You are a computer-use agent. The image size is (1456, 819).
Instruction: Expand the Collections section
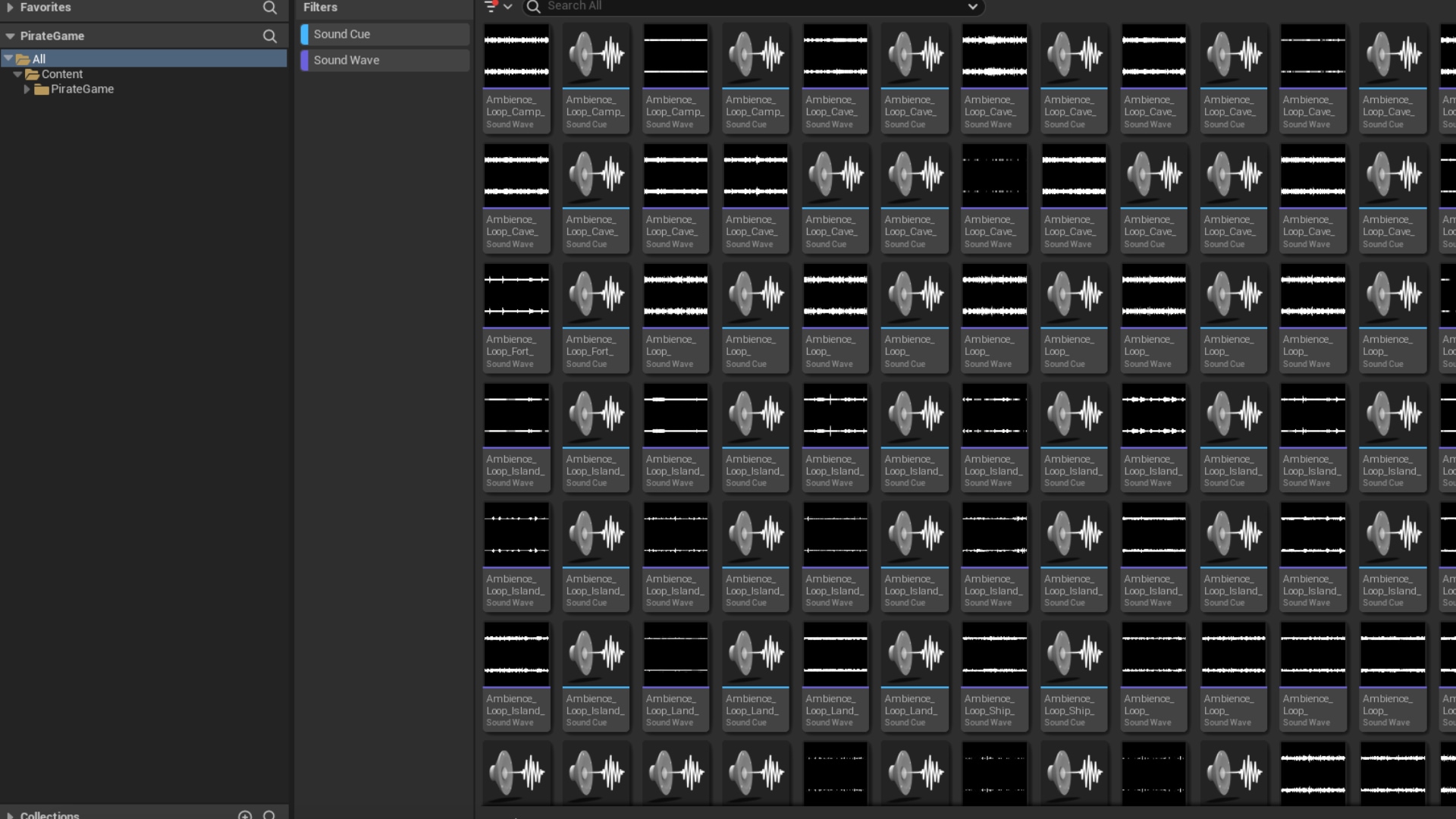click(x=10, y=815)
